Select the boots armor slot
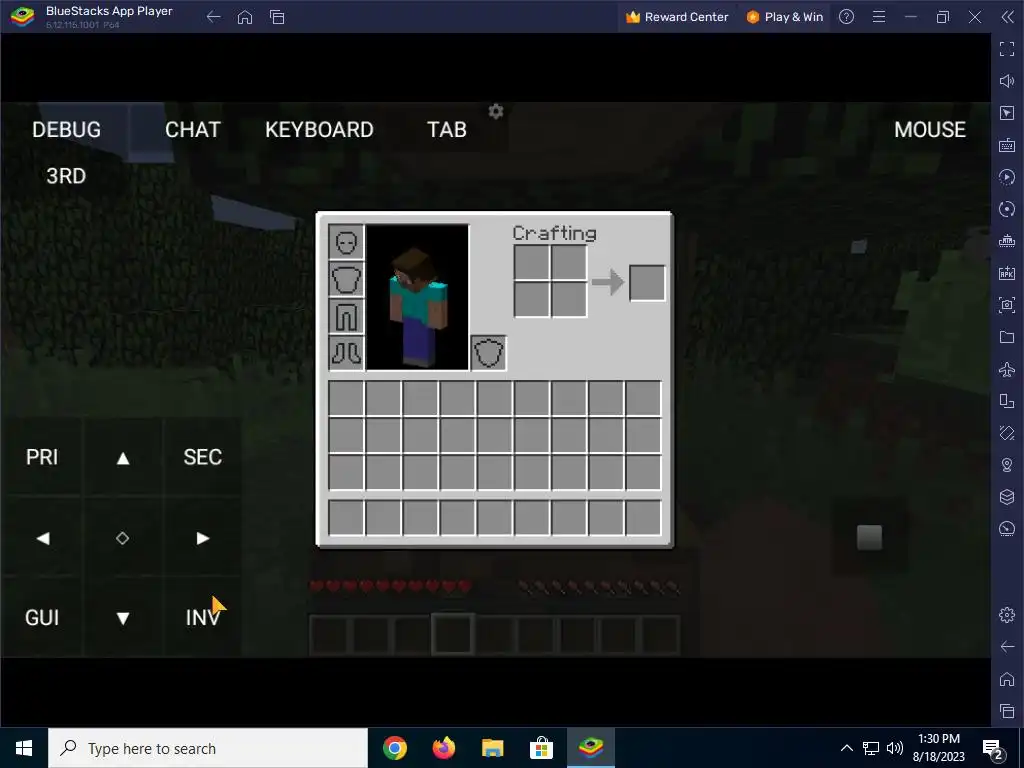 [346, 353]
